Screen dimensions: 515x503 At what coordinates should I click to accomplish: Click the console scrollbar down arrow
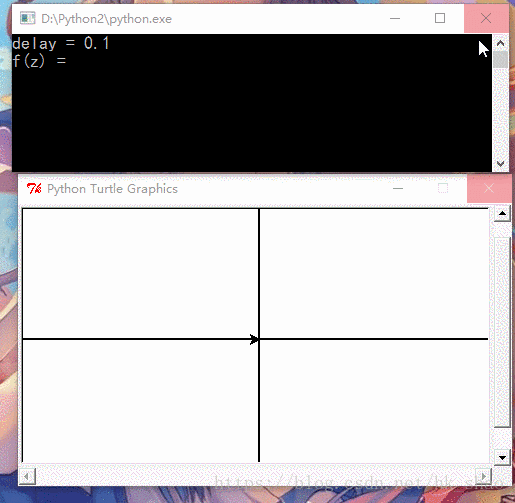pyautogui.click(x=500, y=163)
